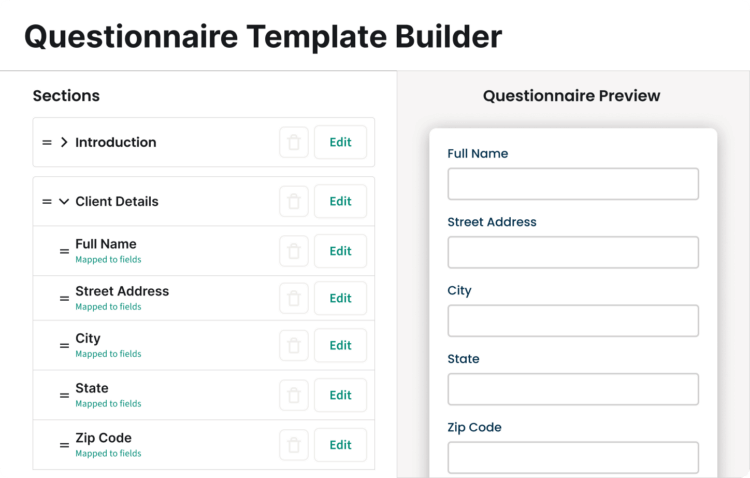Edit the Introduction section

pos(340,142)
